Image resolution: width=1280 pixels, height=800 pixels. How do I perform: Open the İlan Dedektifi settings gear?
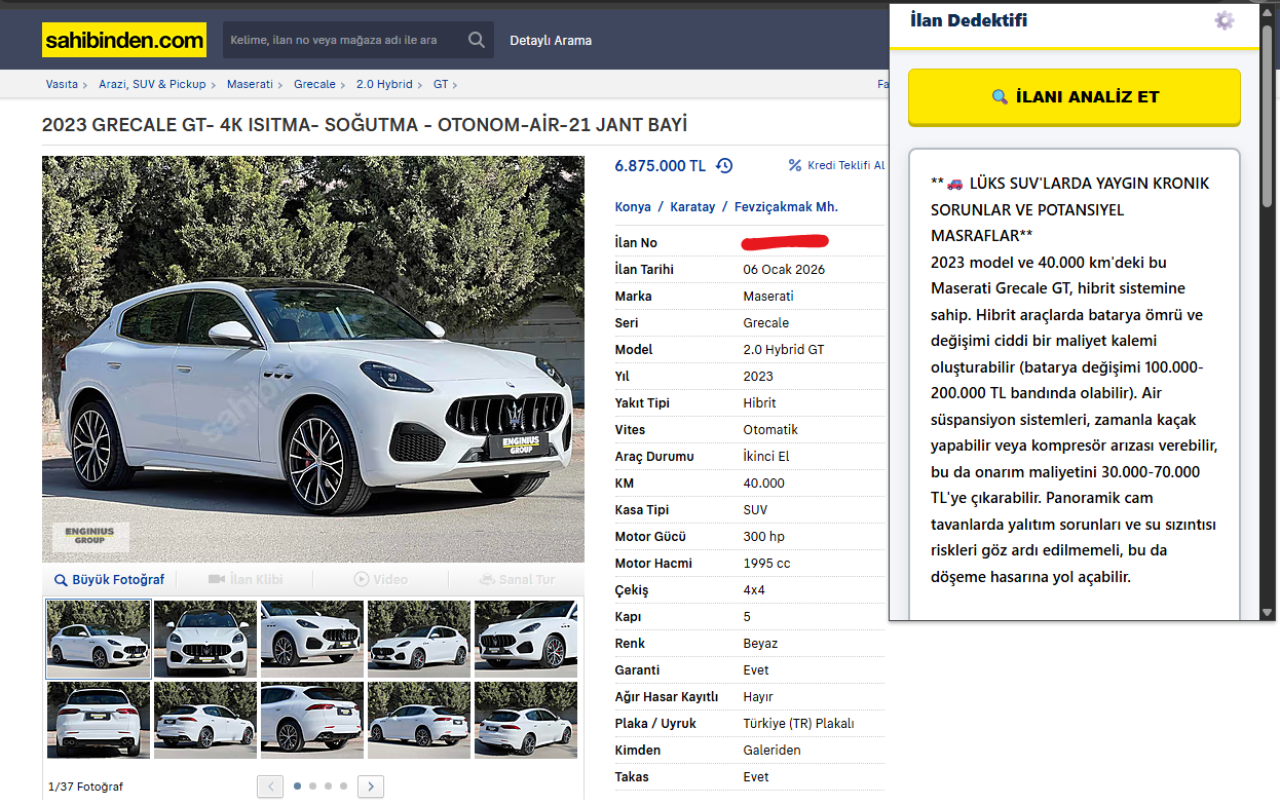[1224, 20]
